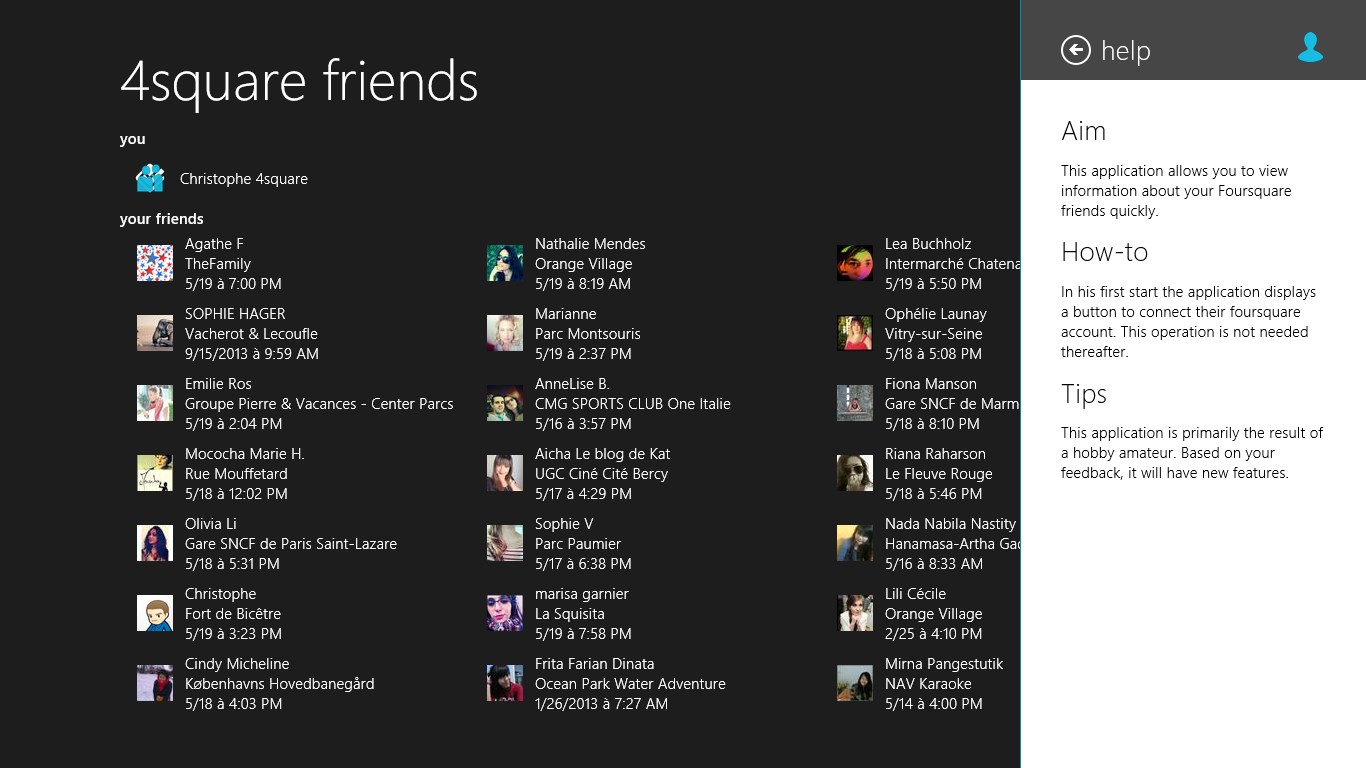This screenshot has width=1366, height=768.
Task: Click the blue user profile icon
Action: click(1310, 47)
